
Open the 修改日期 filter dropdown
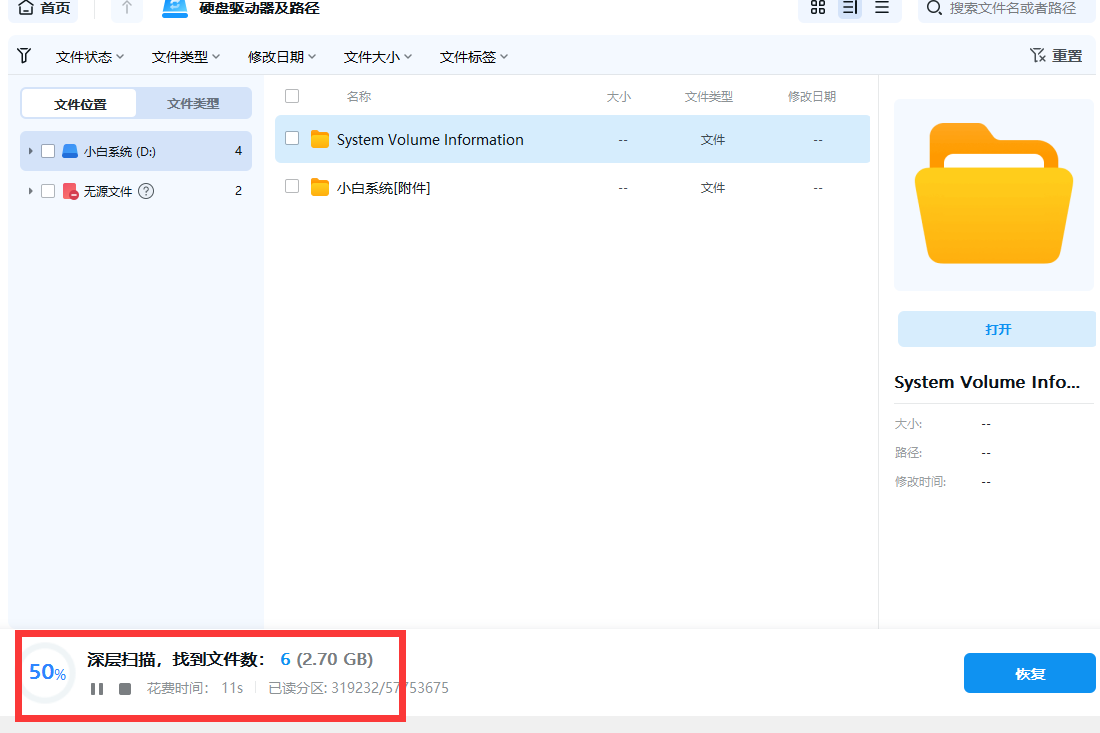281,56
